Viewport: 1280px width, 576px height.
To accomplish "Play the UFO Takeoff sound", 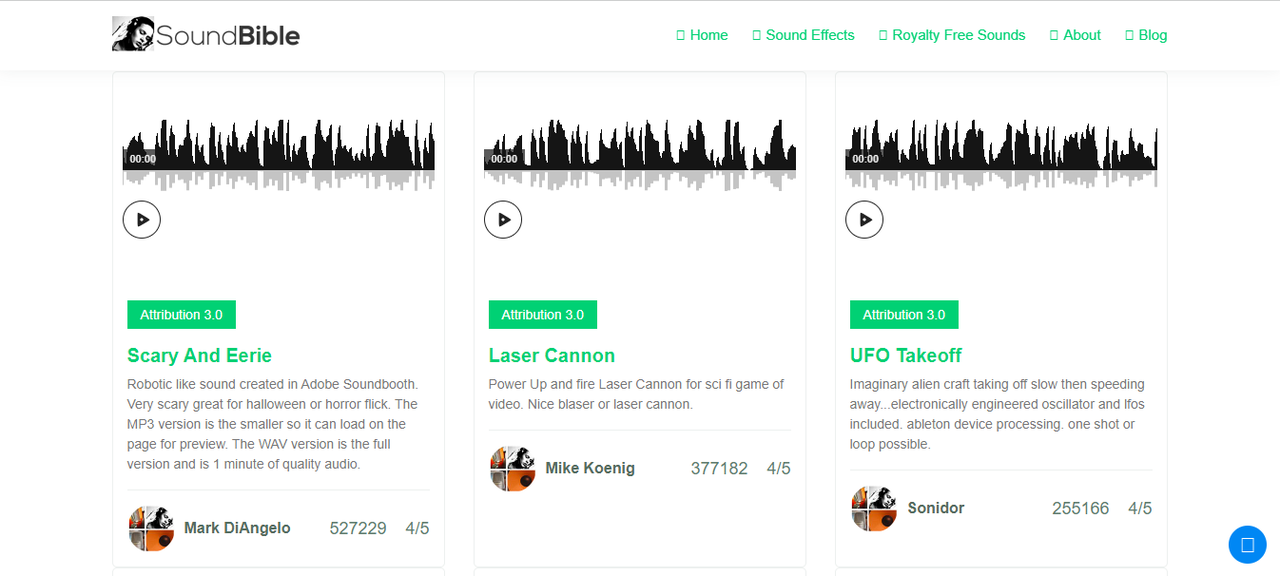I will pos(864,219).
